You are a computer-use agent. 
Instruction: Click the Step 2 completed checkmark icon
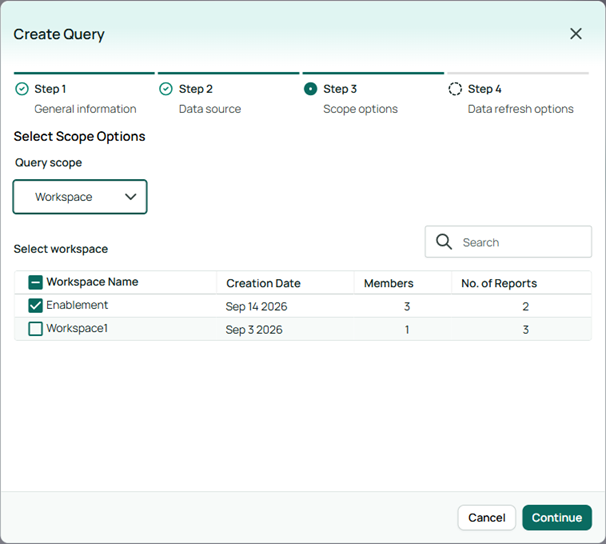click(166, 89)
